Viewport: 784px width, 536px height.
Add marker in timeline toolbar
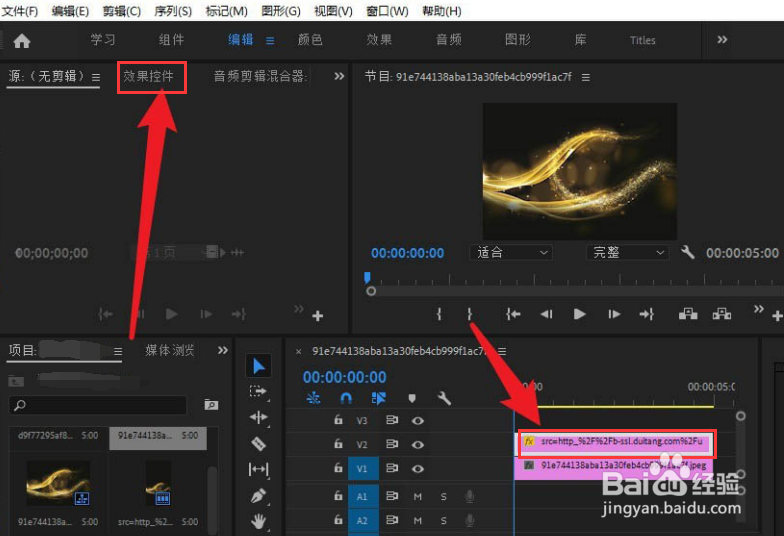(x=412, y=398)
